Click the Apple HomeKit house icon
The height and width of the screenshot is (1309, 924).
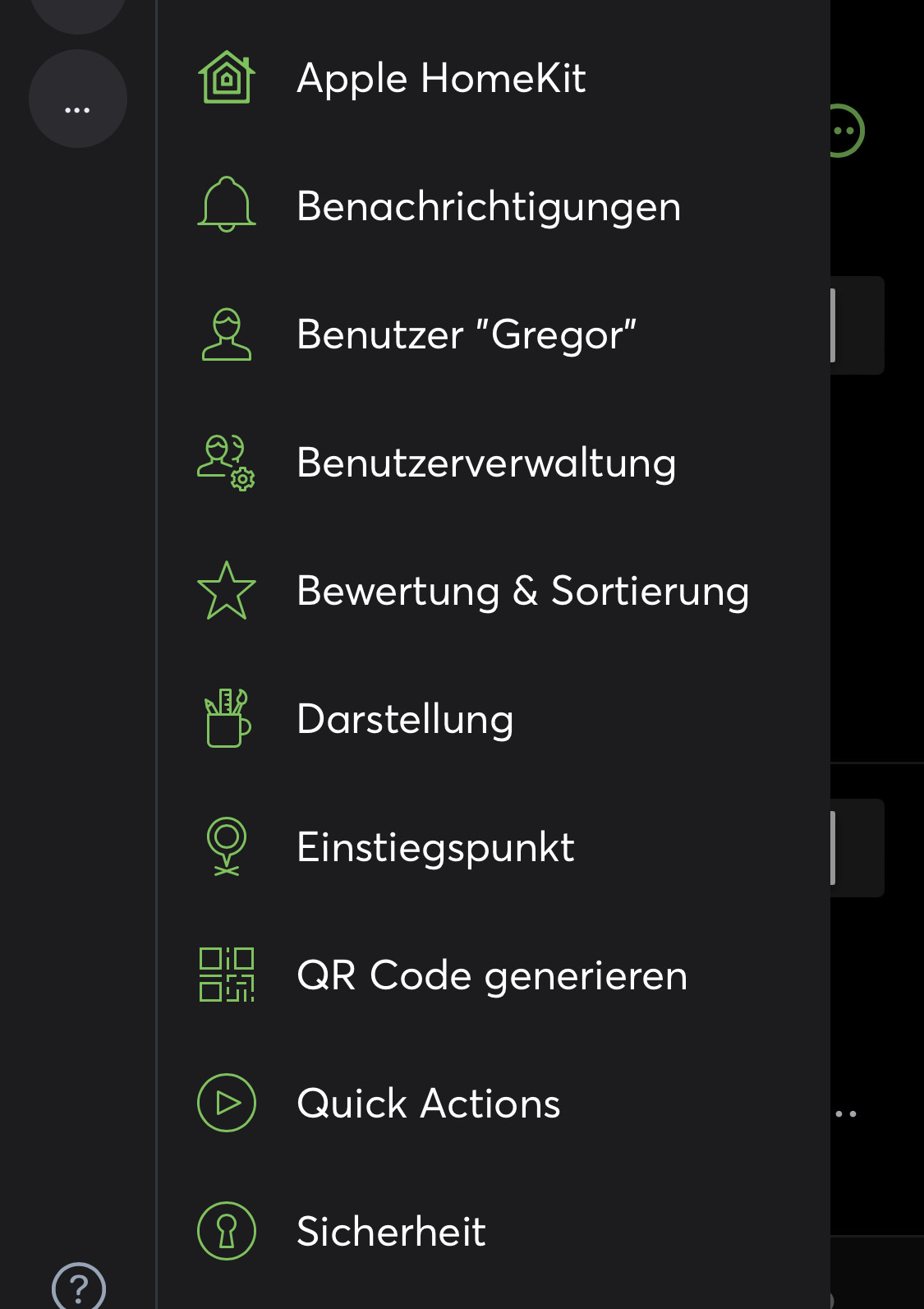(226, 78)
